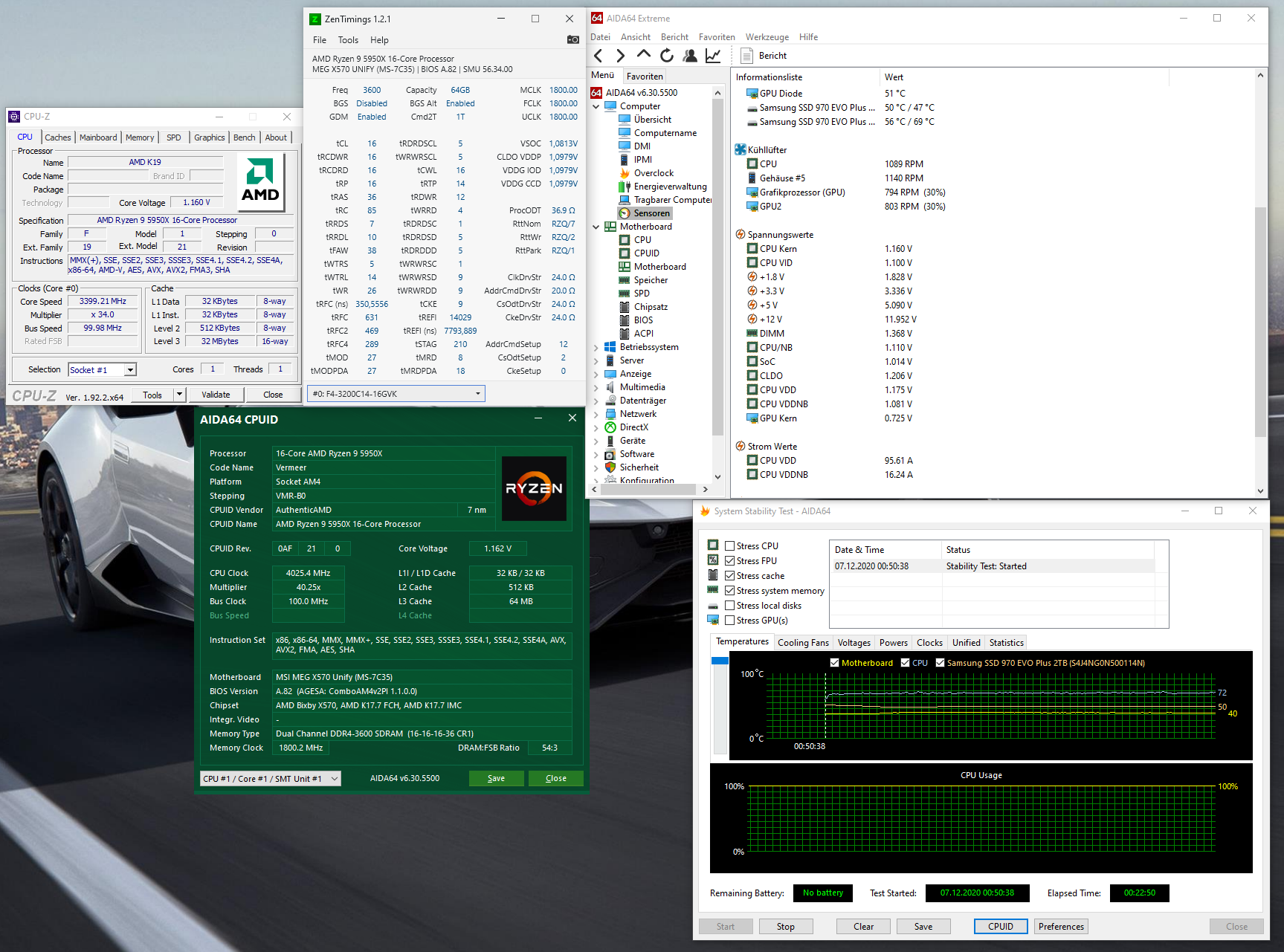The width and height of the screenshot is (1284, 952).
Task: Click CPUID button in Stability Test
Action: pos(1001,927)
